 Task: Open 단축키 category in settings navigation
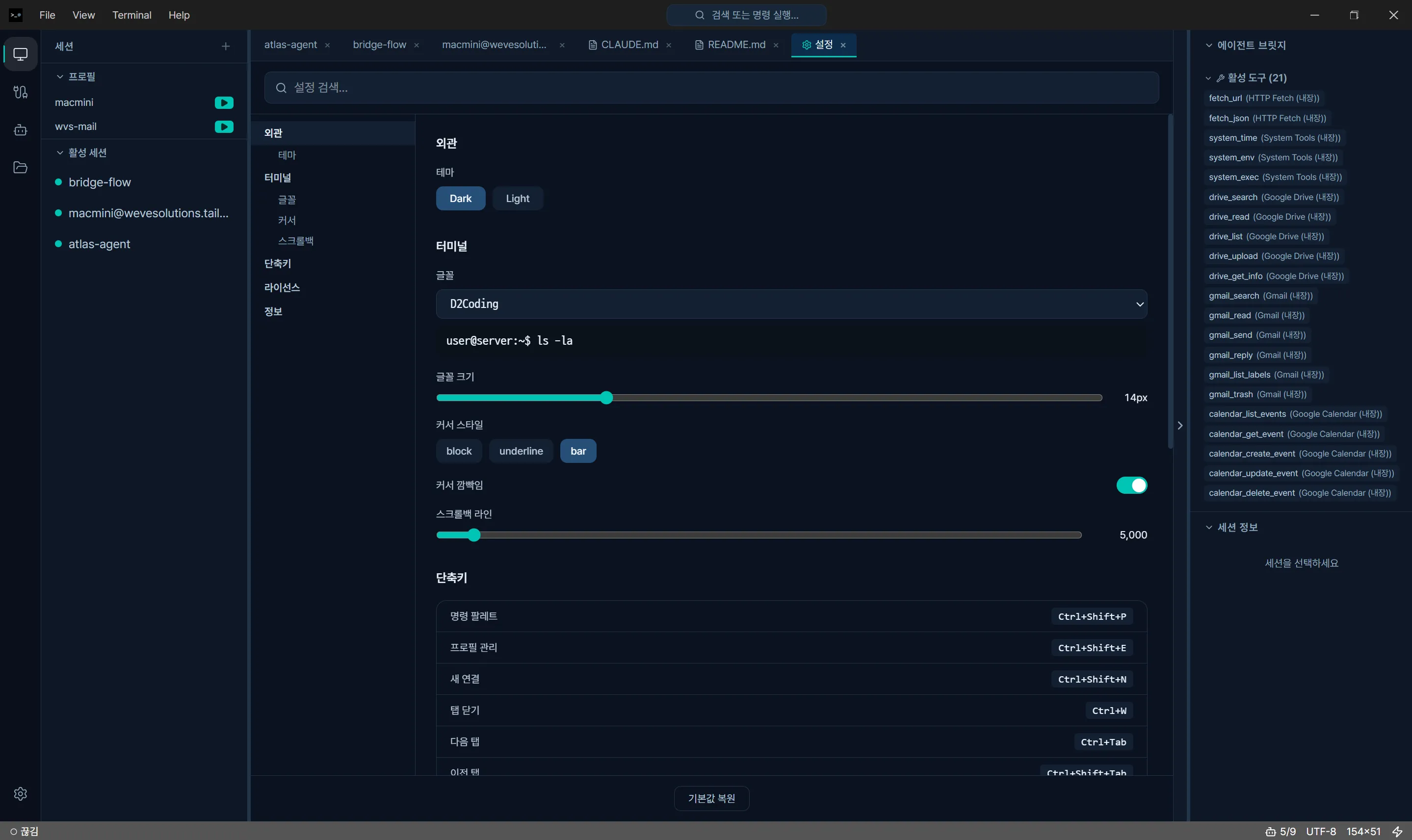277,264
